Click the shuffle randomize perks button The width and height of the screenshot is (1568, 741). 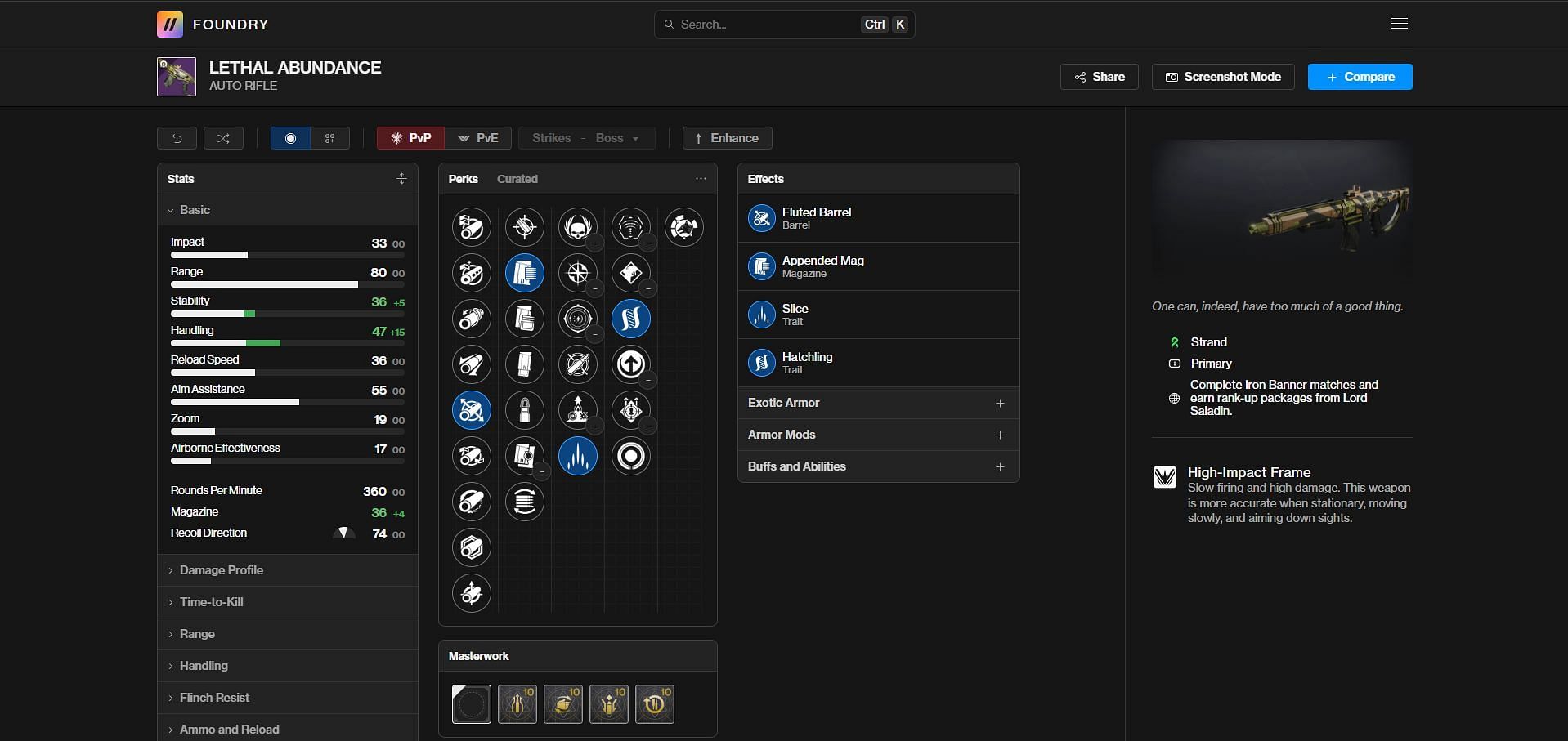coord(223,138)
